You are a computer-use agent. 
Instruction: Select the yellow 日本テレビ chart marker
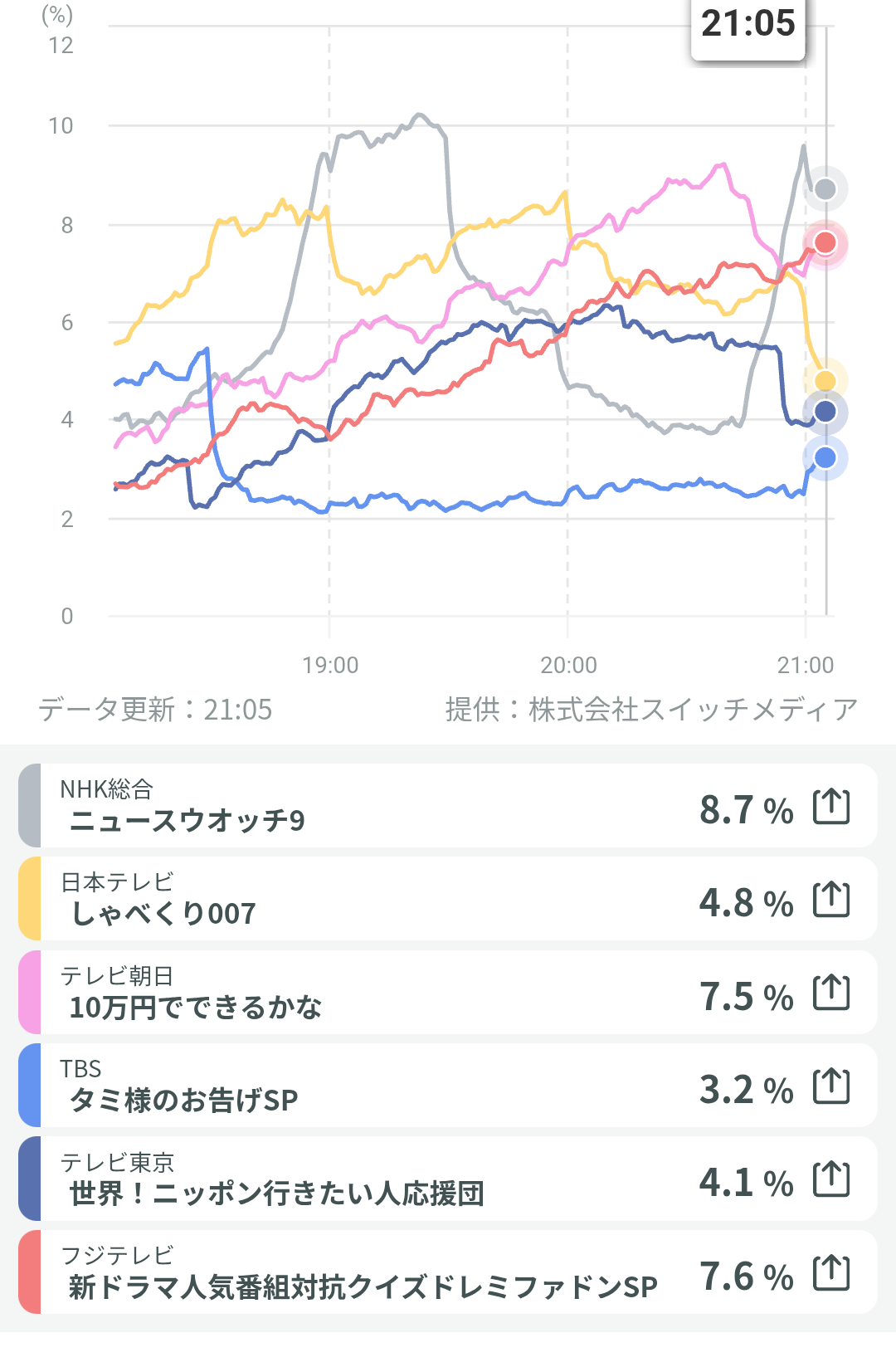pyautogui.click(x=825, y=381)
